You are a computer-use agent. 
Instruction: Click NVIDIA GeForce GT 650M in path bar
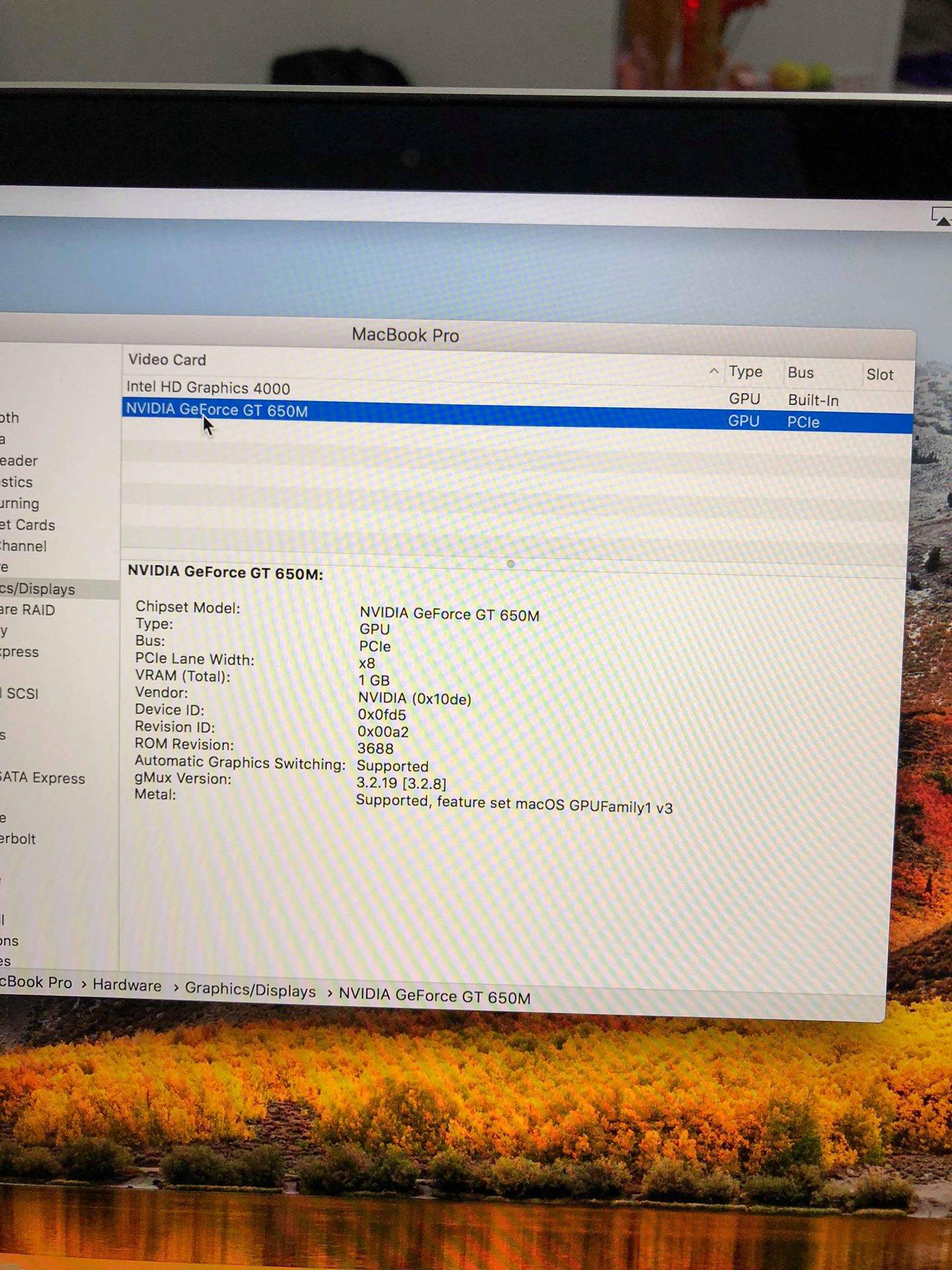[x=434, y=997]
